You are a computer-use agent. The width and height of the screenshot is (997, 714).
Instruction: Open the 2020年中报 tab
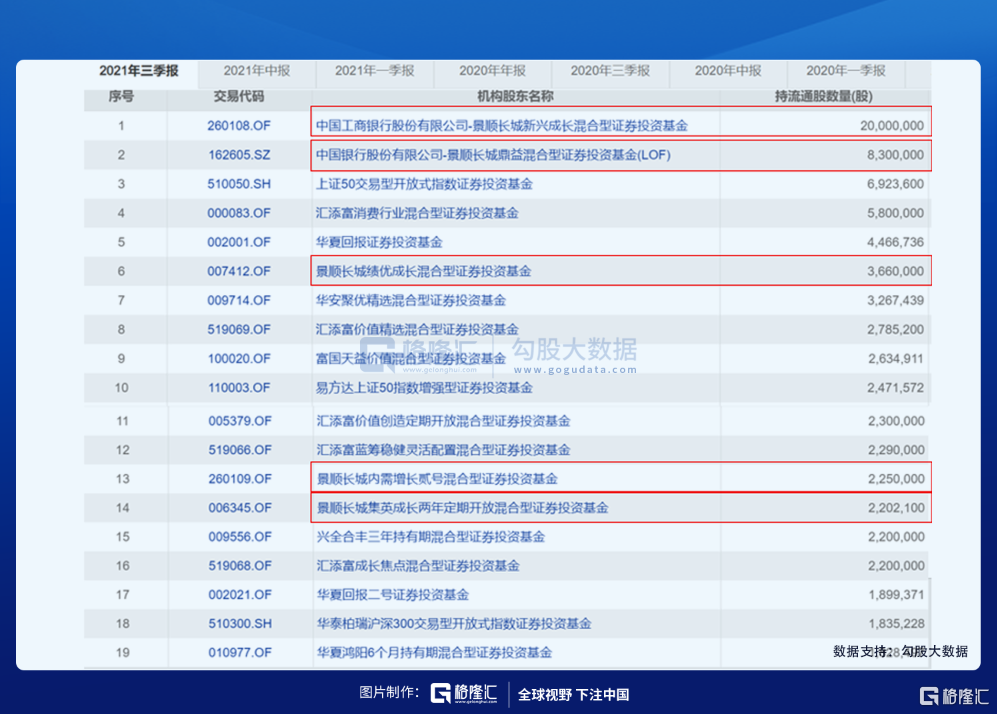click(728, 71)
